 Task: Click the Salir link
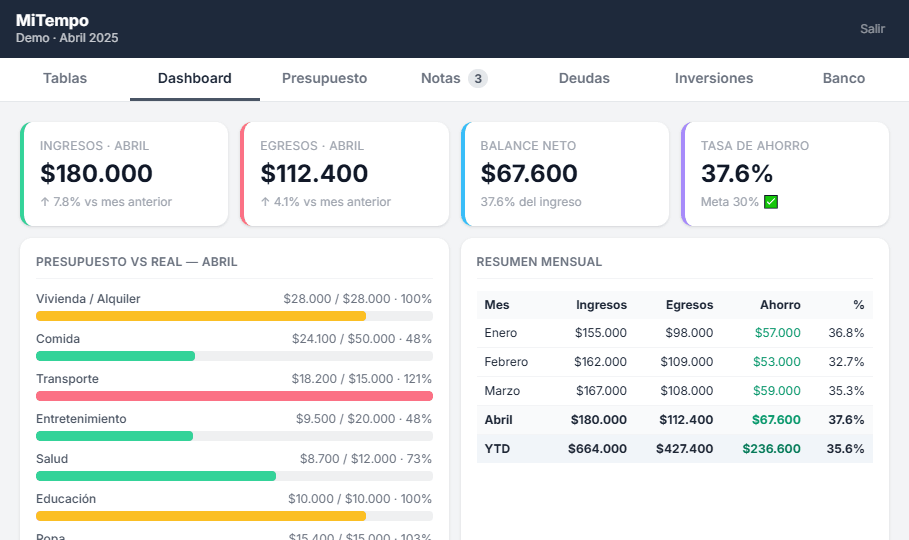[x=872, y=29]
